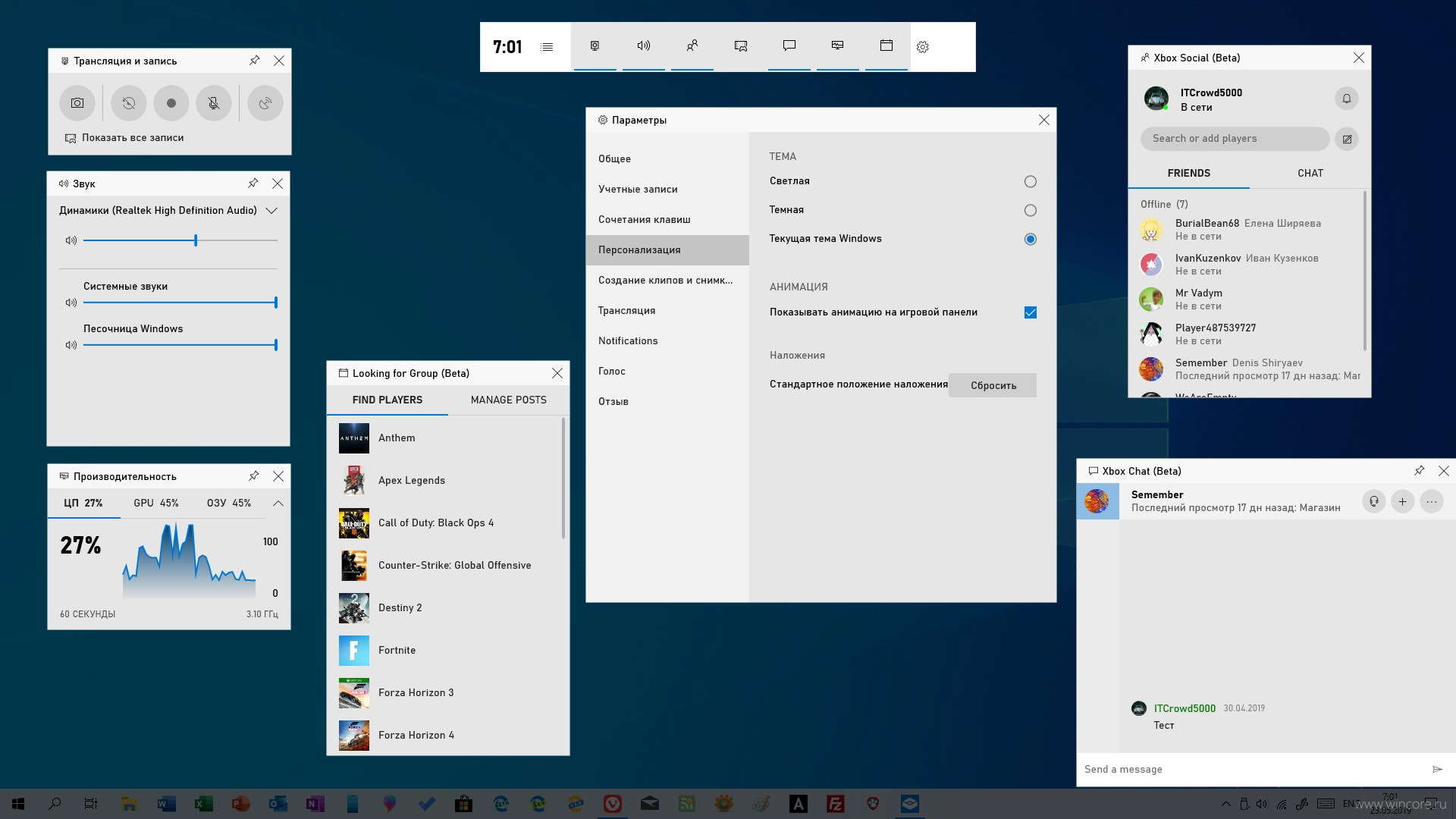Start party with headset icon in Xbox Chat
Image resolution: width=1456 pixels, height=819 pixels.
click(x=1374, y=501)
